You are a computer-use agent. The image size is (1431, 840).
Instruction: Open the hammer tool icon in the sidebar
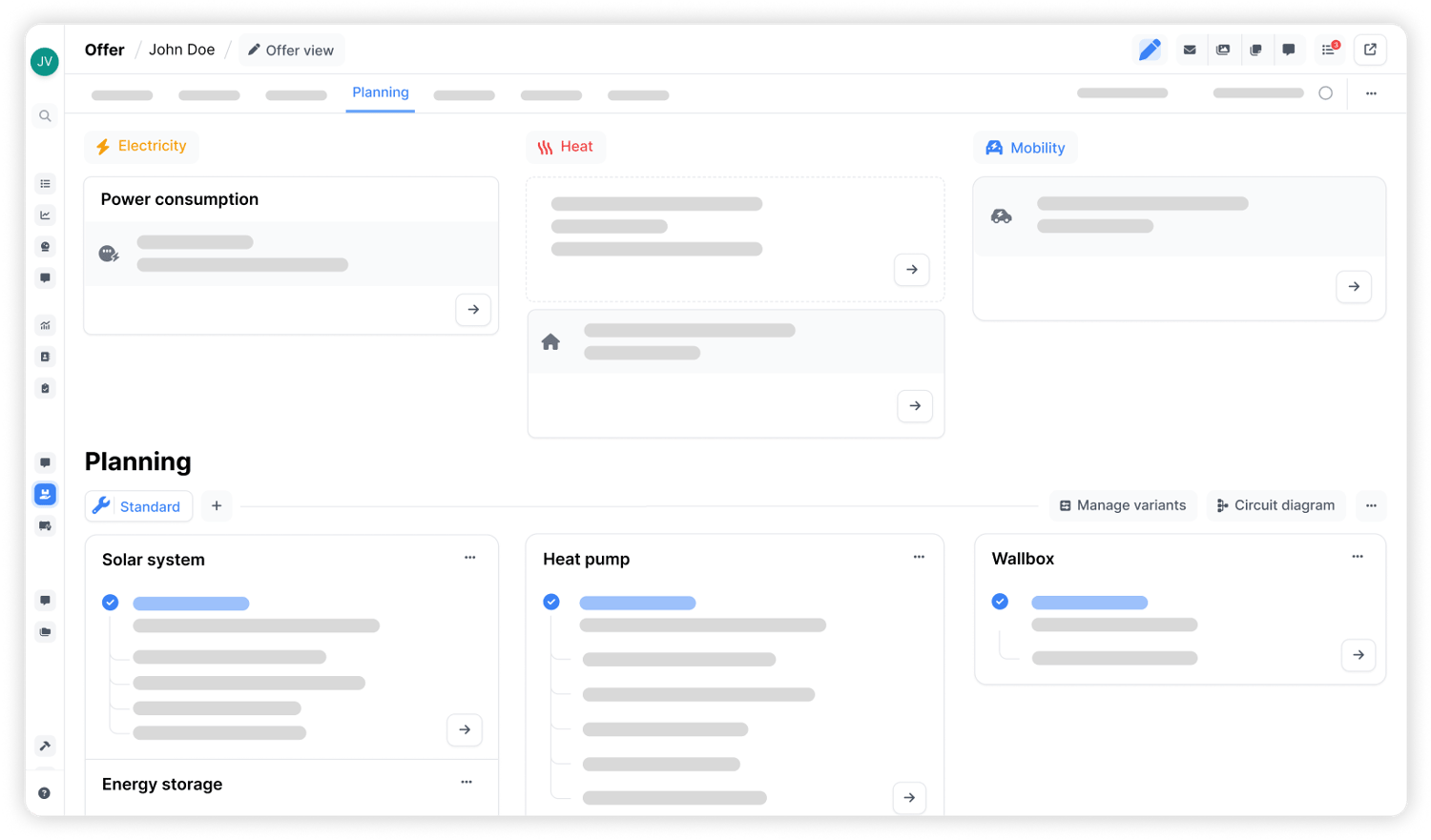click(45, 746)
